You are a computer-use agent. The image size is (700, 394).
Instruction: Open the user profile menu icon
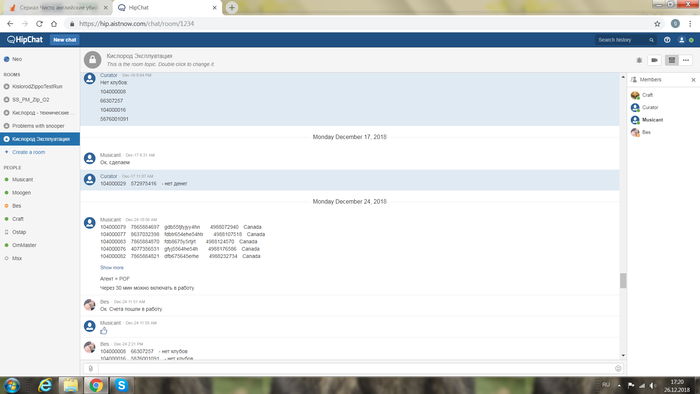681,40
